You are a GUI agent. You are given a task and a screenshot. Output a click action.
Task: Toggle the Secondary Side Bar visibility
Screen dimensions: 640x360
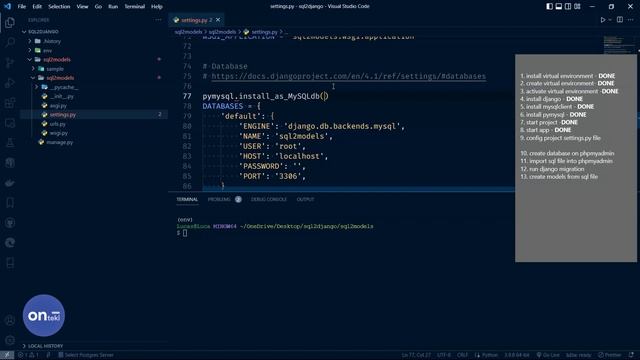tap(568, 7)
